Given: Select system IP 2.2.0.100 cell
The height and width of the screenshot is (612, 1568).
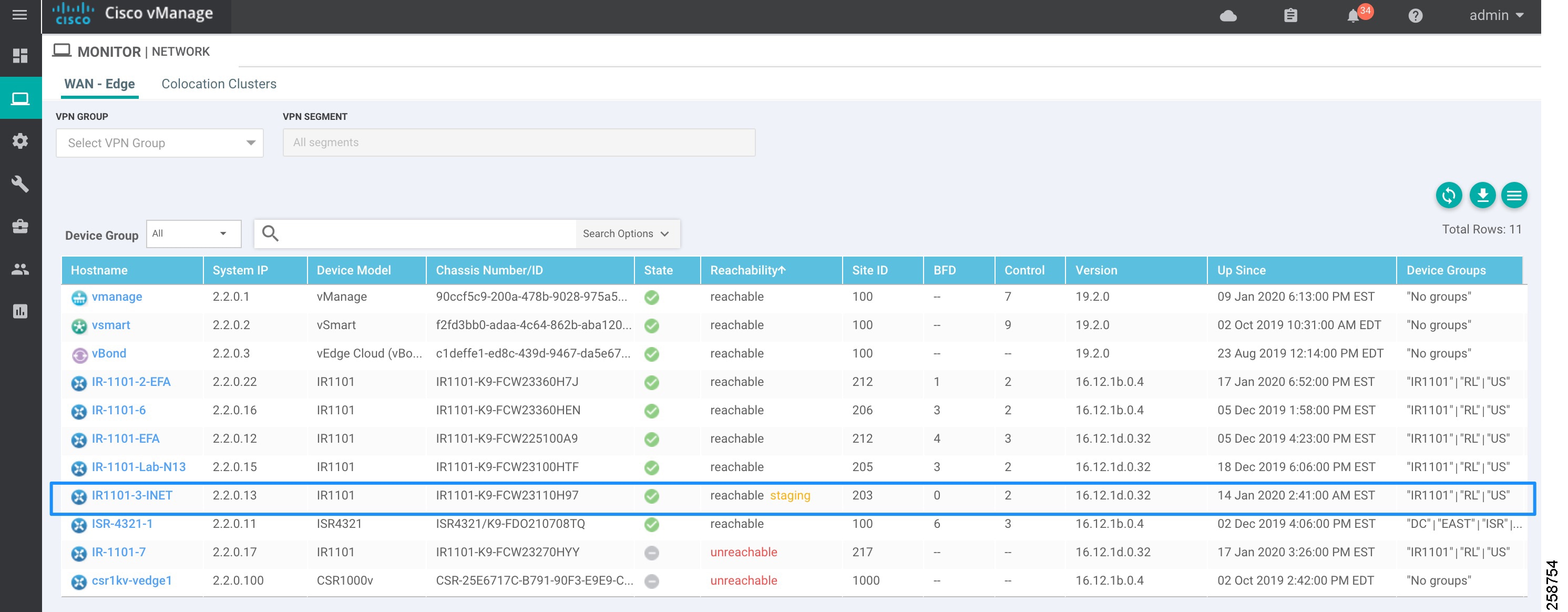Looking at the screenshot, I should click(238, 581).
